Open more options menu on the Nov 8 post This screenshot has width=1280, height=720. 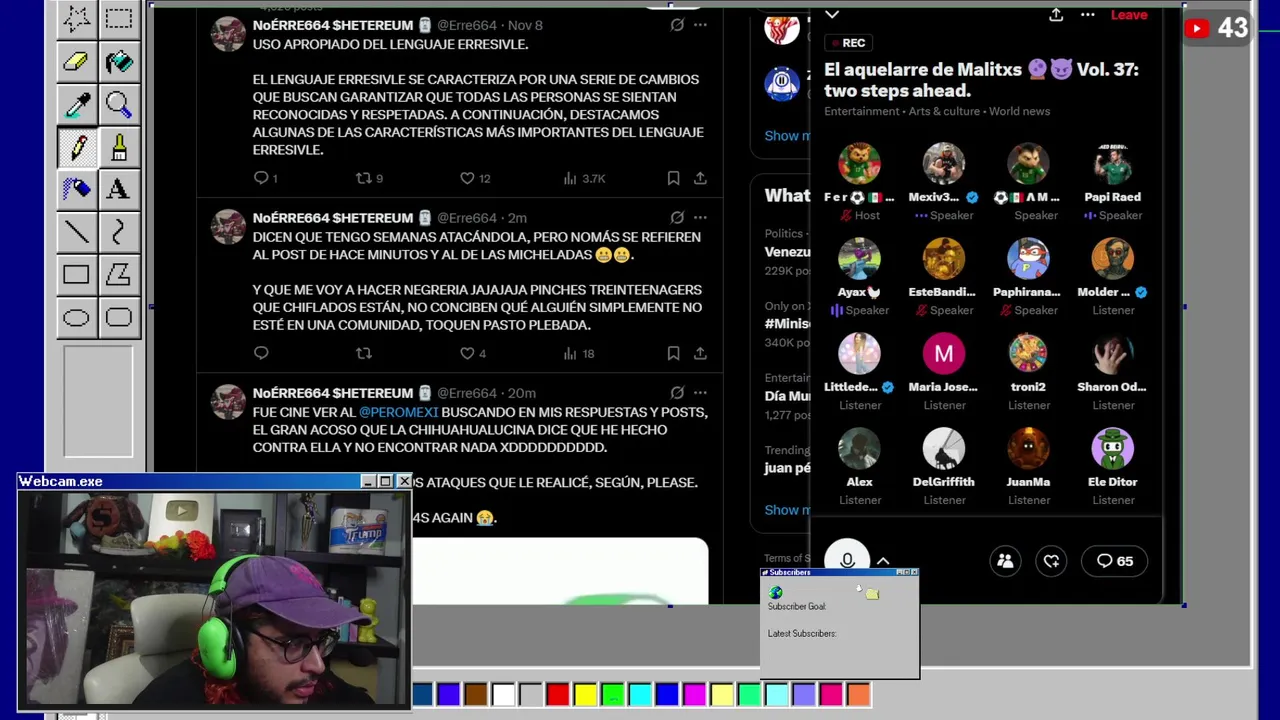coord(700,25)
